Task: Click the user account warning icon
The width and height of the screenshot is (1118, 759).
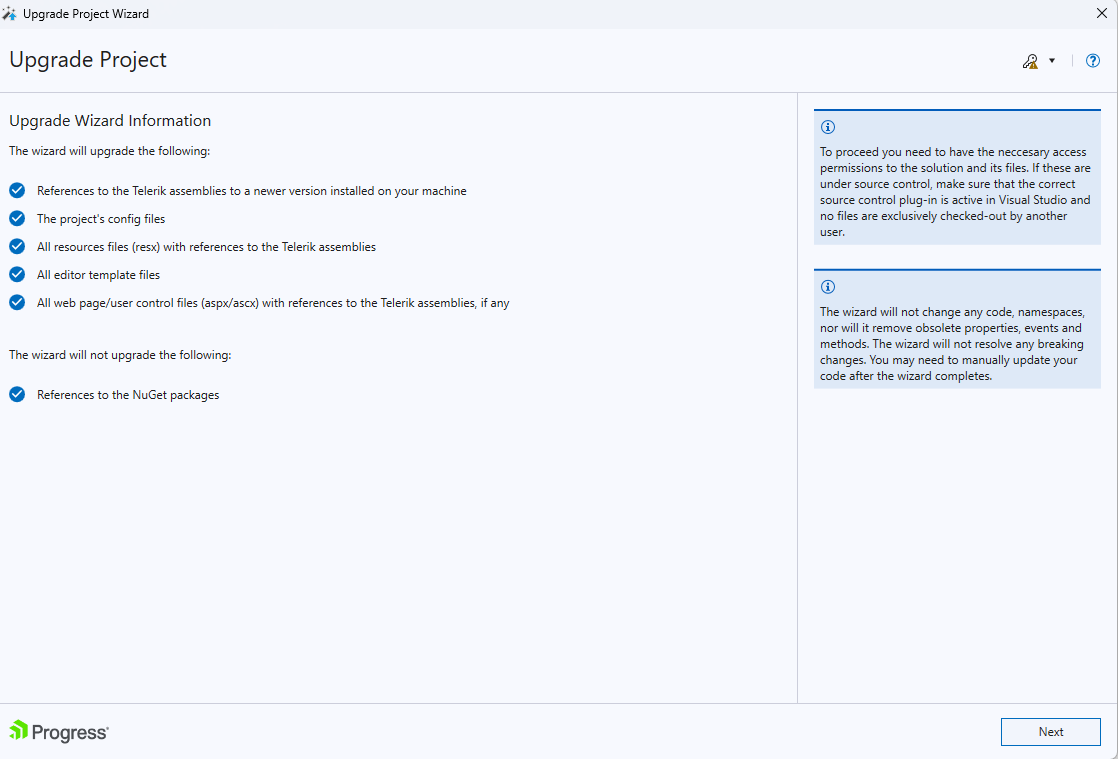Action: (1030, 61)
